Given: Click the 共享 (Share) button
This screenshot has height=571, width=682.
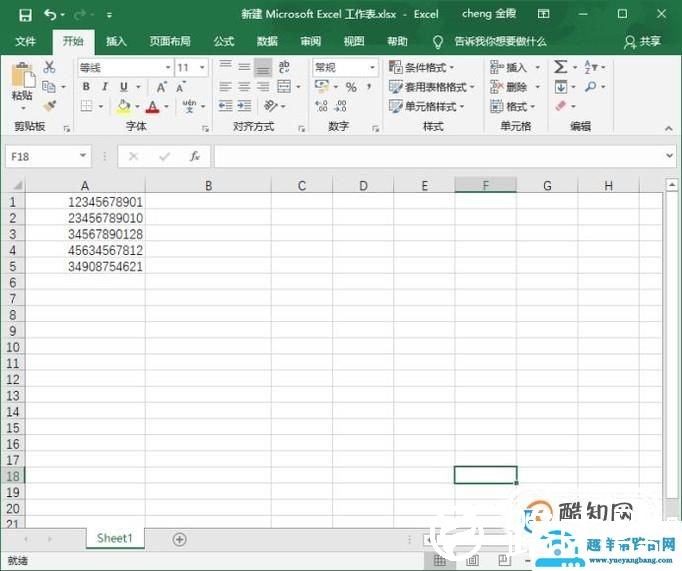Looking at the screenshot, I should pyautogui.click(x=643, y=41).
